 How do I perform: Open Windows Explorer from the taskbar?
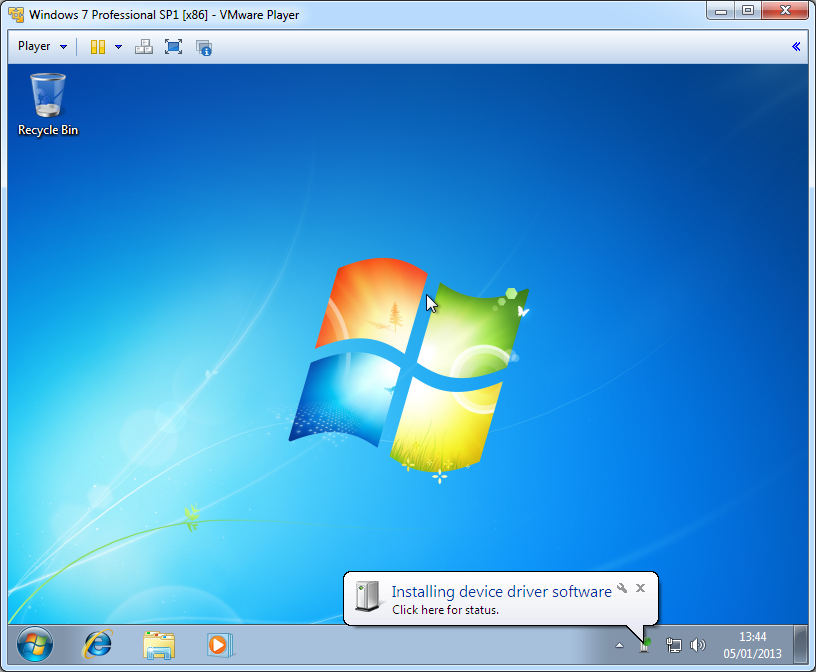[158, 645]
